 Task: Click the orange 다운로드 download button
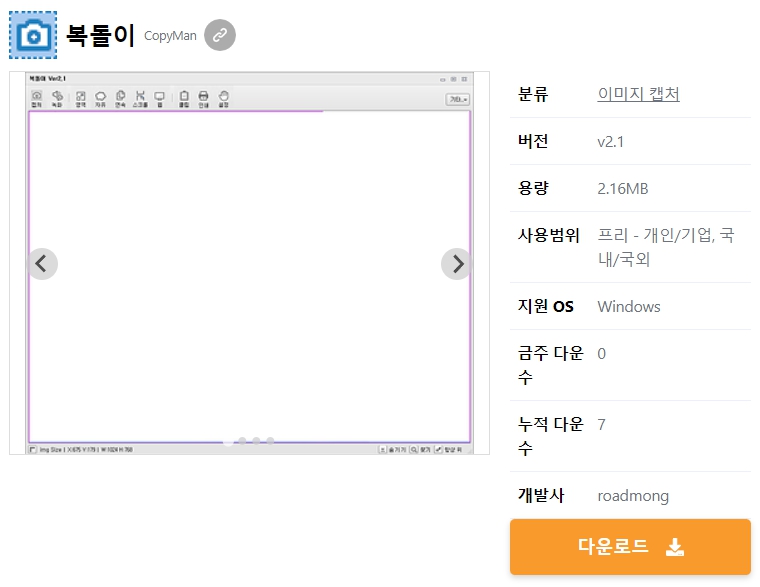coord(630,547)
